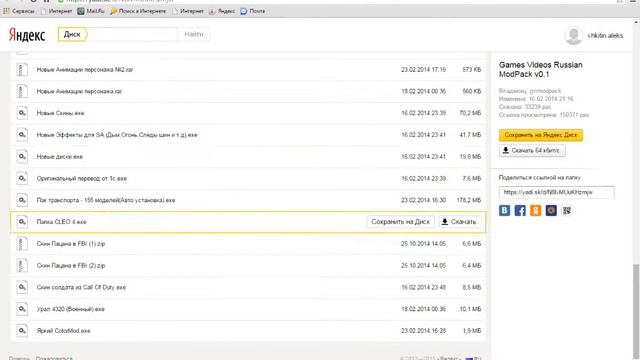Open the first Интернет bookmark

(56, 11)
